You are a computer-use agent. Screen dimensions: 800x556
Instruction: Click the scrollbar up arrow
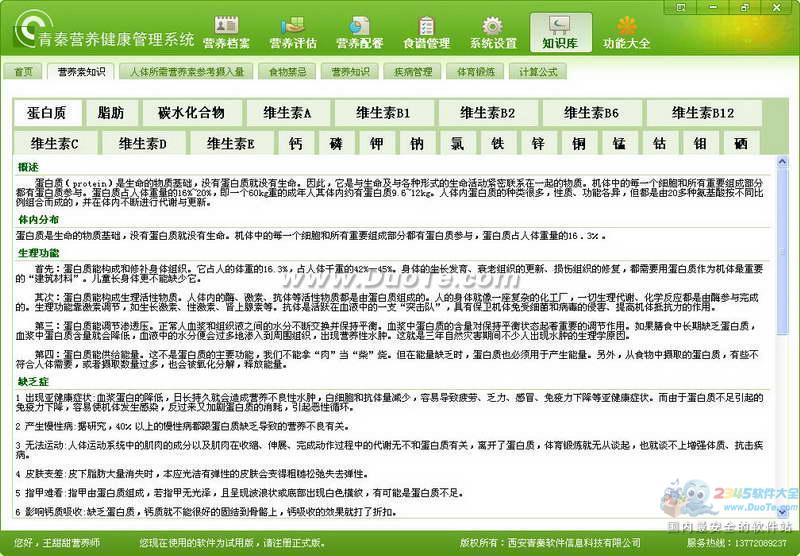(x=782, y=162)
